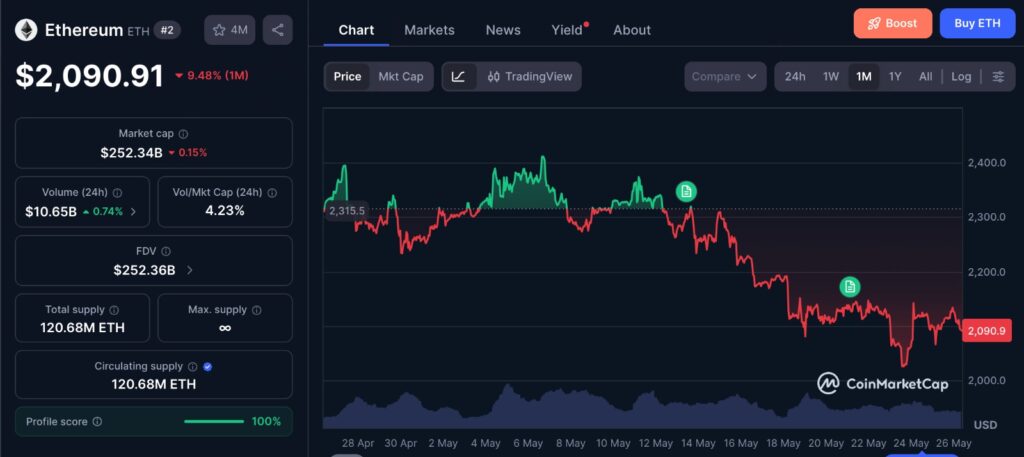The image size is (1024, 457).
Task: Click the $252.34B market cap value
Action: (131, 153)
